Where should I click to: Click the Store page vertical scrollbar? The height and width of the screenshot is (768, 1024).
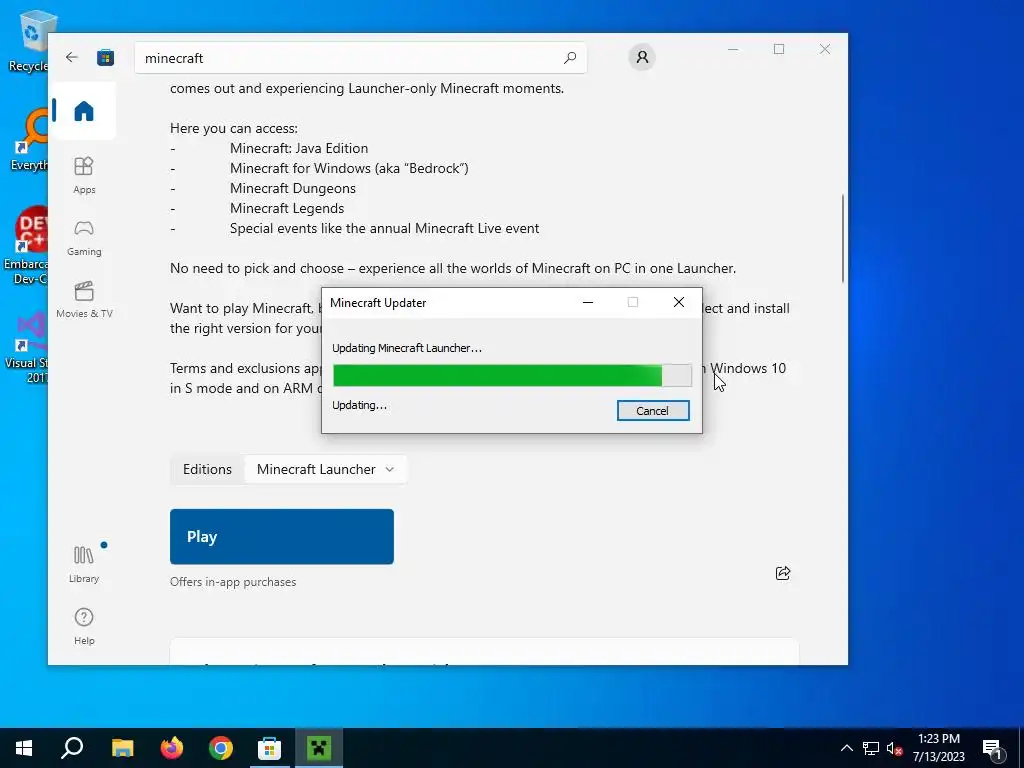pos(842,238)
